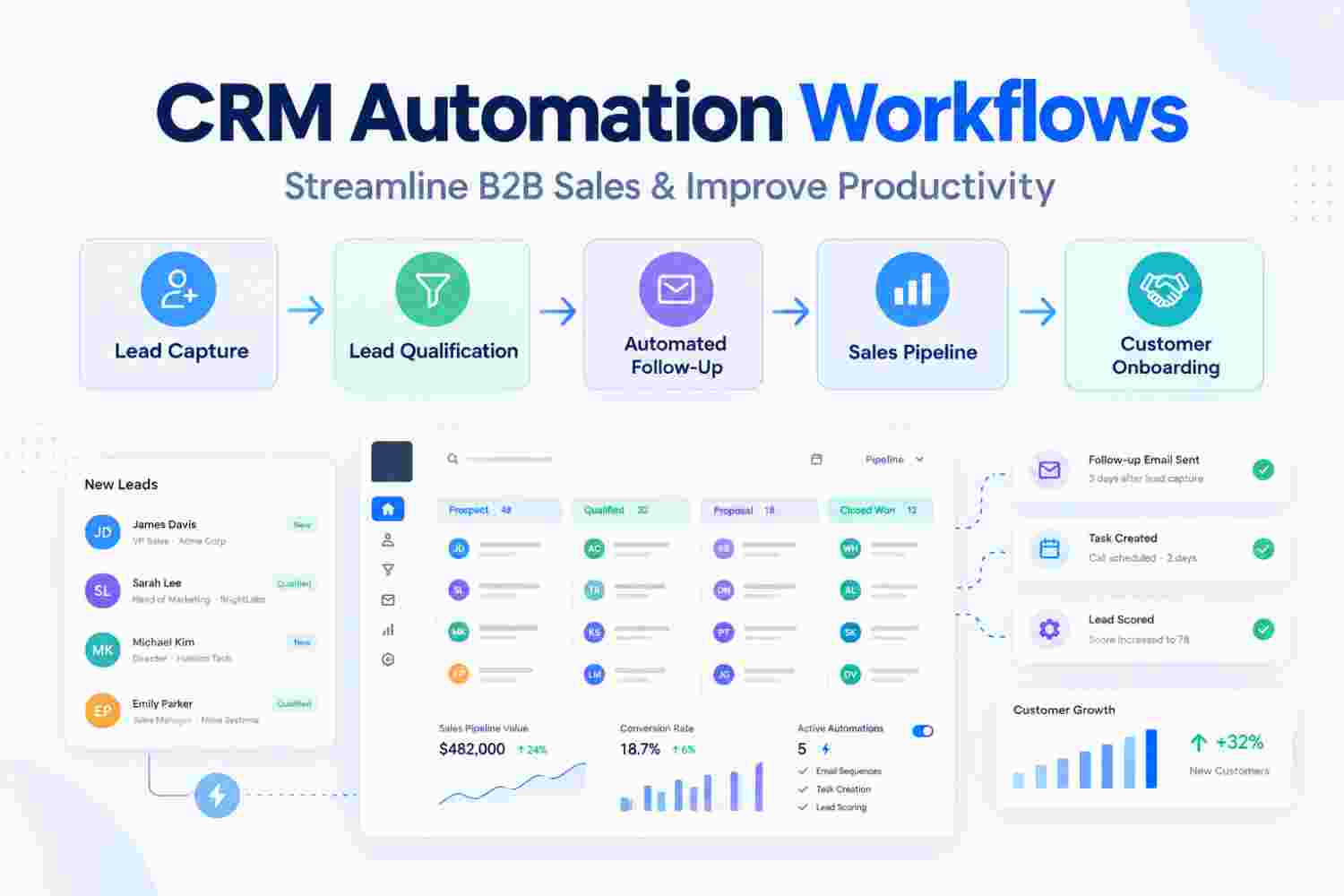Select the Qualified column header
The height and width of the screenshot is (896, 1344).
(x=632, y=510)
